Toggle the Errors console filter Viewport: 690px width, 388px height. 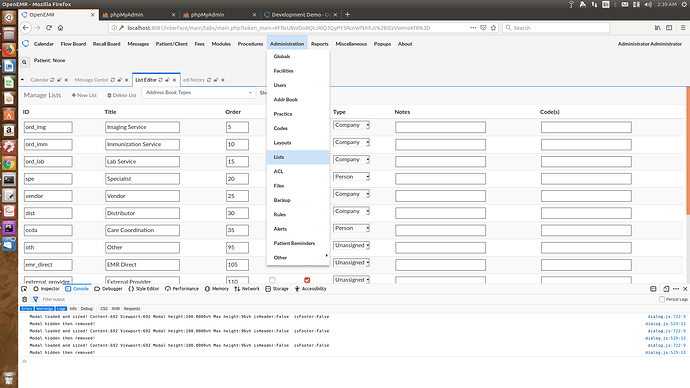click(27, 309)
